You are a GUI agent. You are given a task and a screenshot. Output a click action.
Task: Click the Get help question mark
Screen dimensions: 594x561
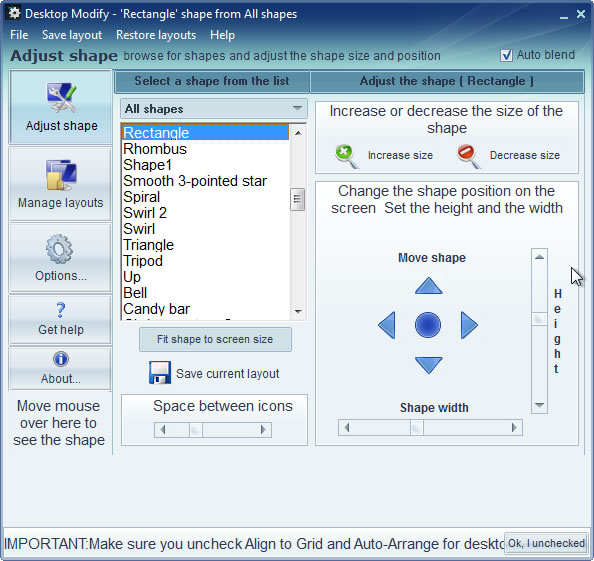click(61, 310)
